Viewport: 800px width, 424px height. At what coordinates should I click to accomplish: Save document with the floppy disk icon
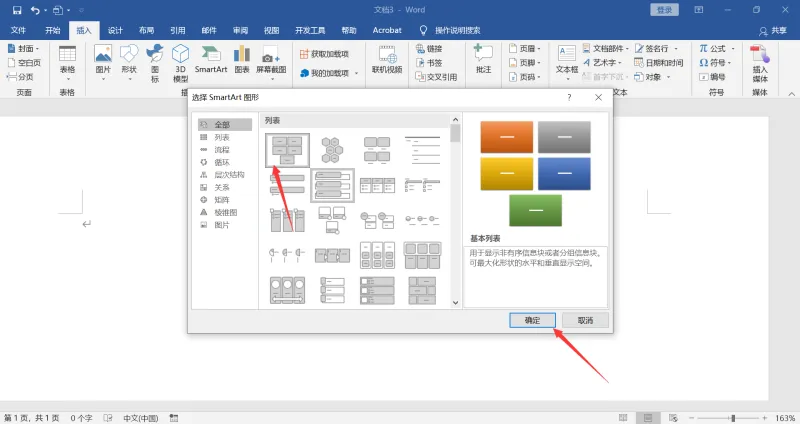click(17, 10)
